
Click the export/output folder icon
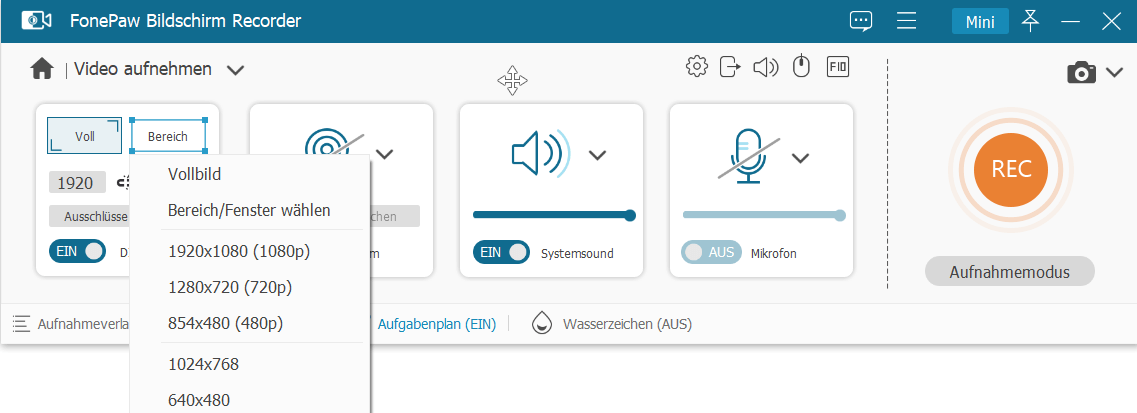(x=731, y=67)
